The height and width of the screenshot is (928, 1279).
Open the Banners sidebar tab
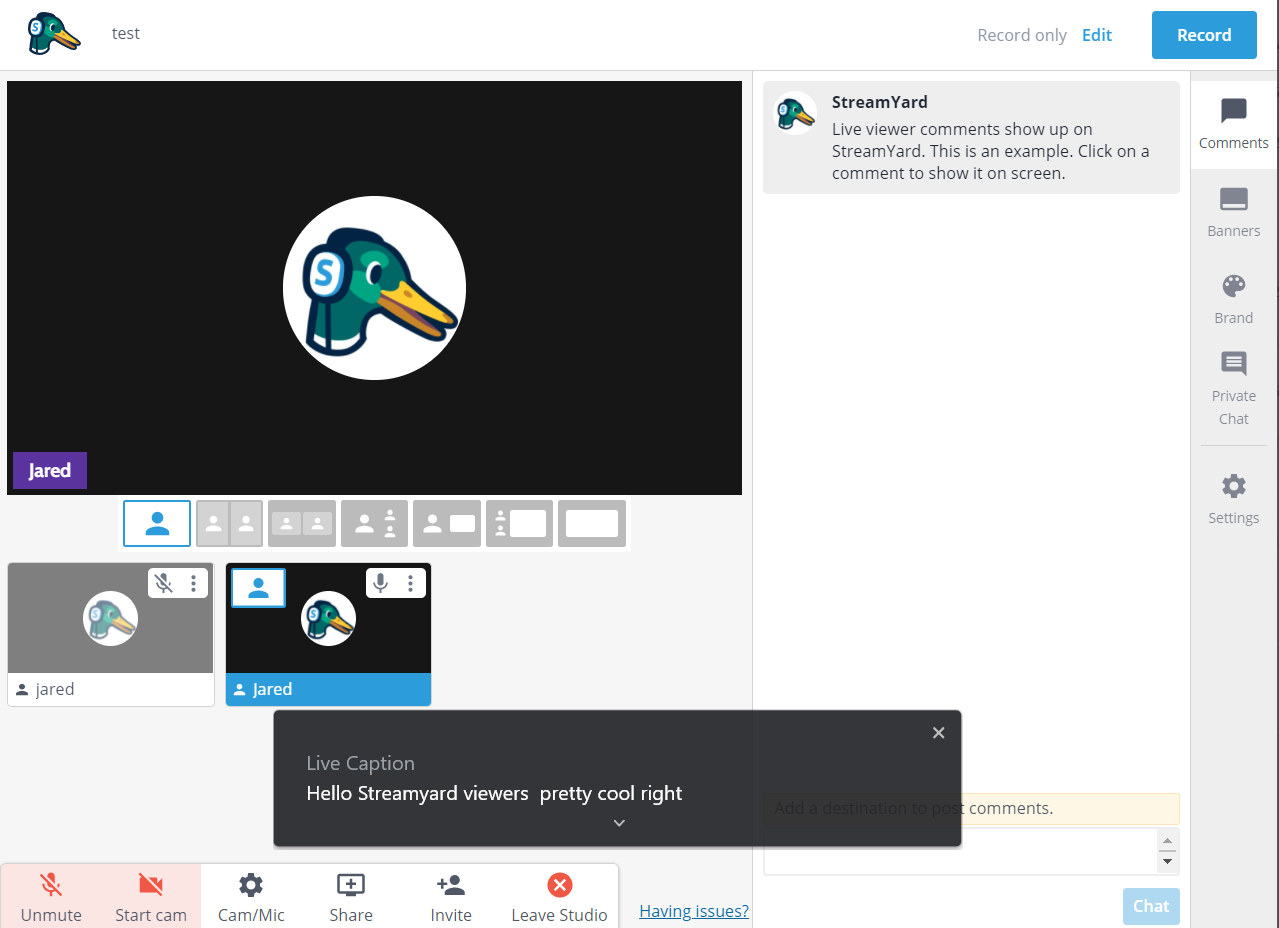[1234, 212]
